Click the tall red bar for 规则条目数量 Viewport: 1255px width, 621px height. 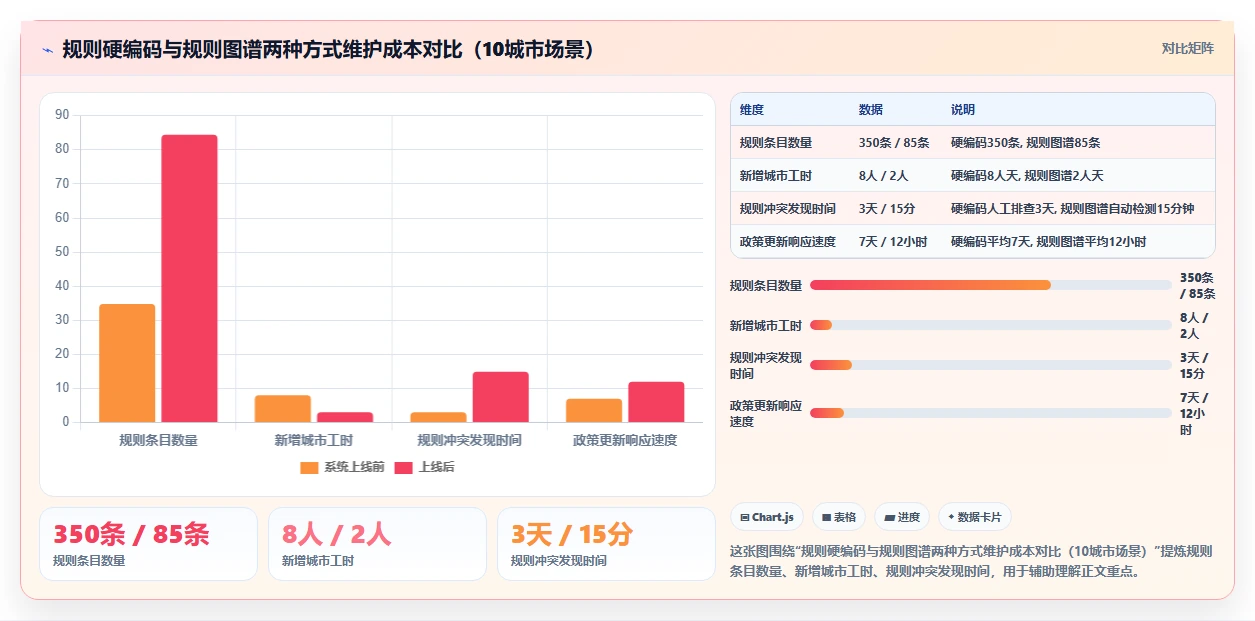point(189,278)
